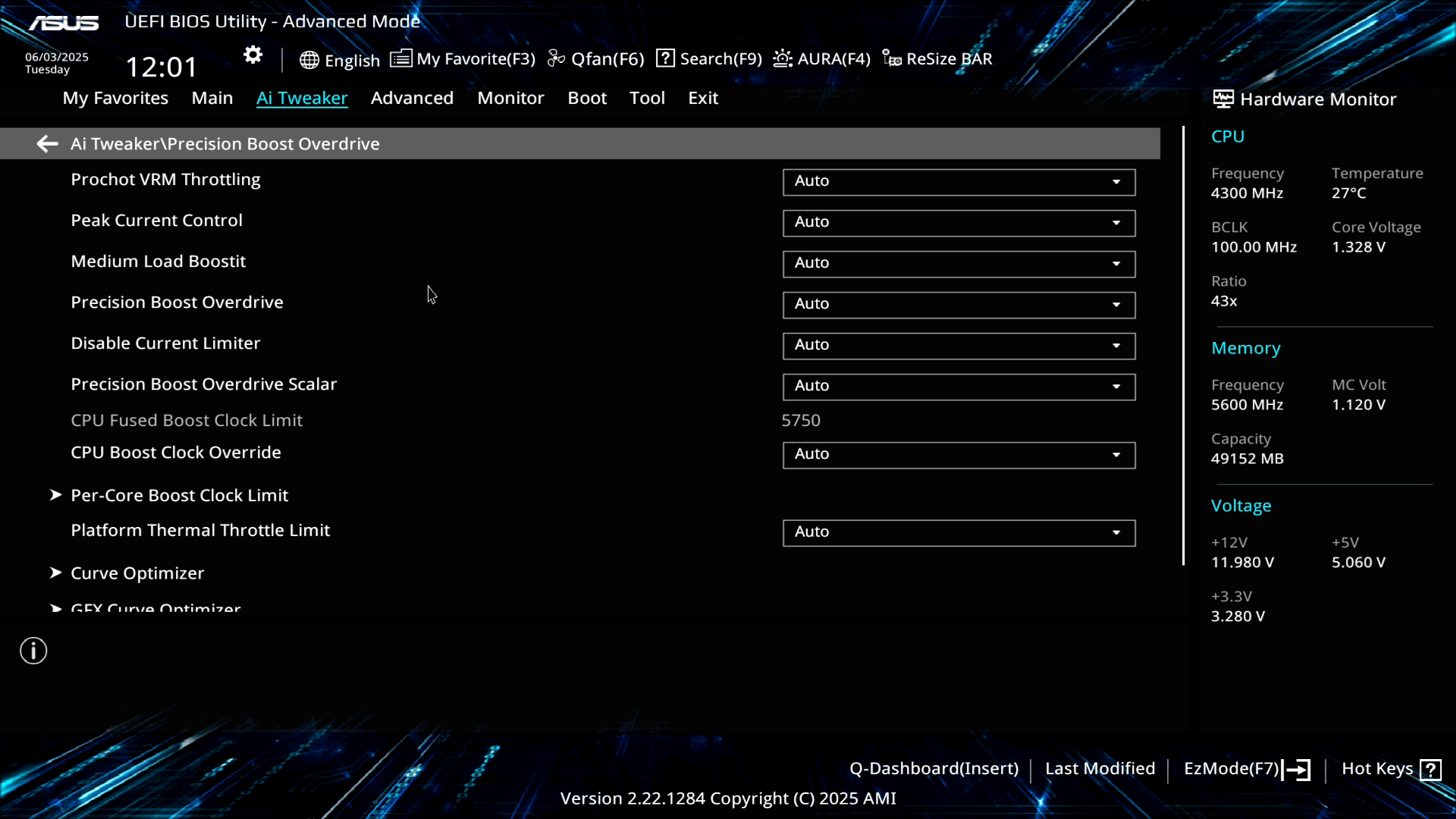Click the info circle icon

click(x=33, y=651)
